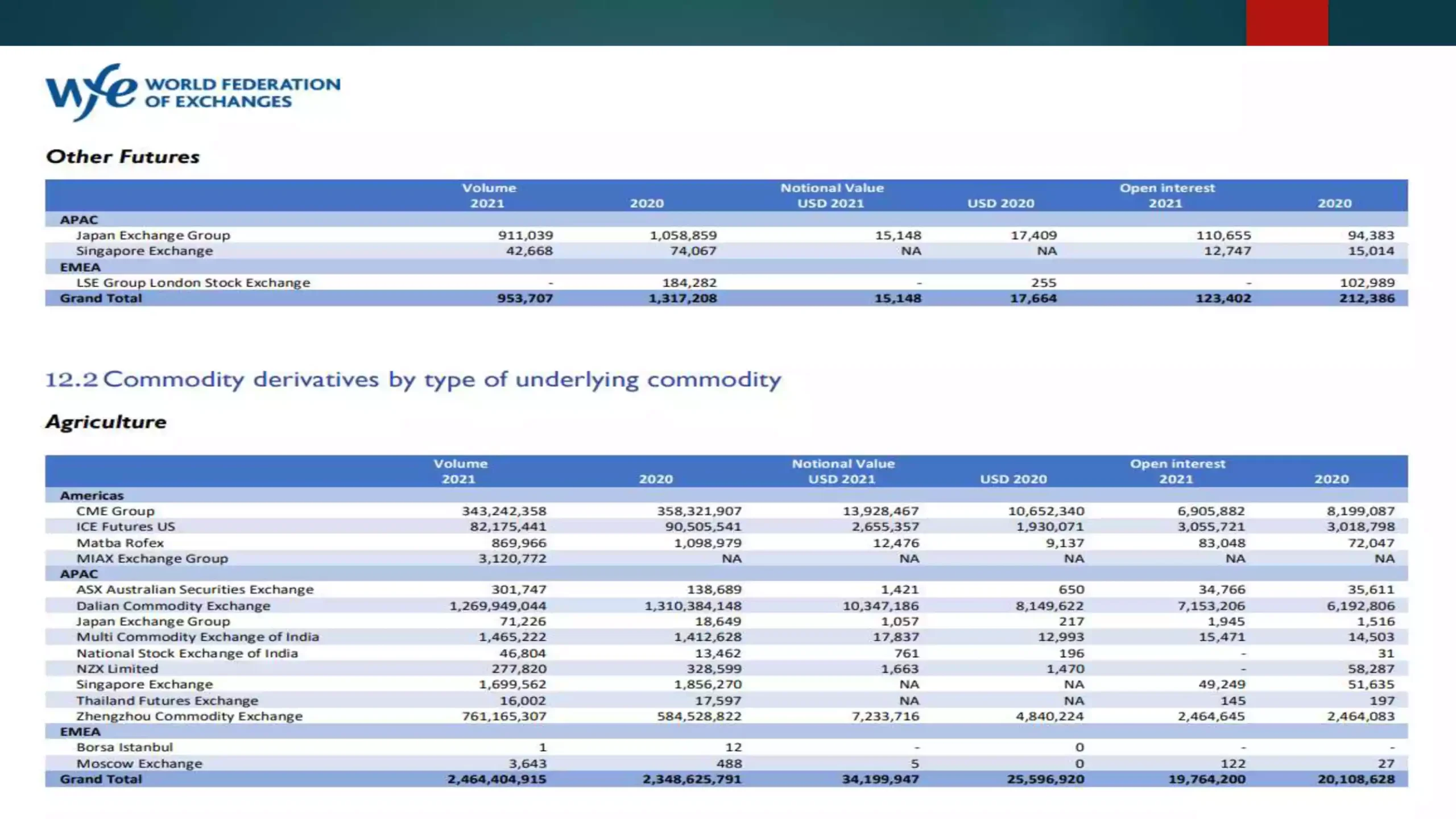The width and height of the screenshot is (1456, 819).
Task: Click the Other Futures grand total 953,707
Action: (x=525, y=298)
